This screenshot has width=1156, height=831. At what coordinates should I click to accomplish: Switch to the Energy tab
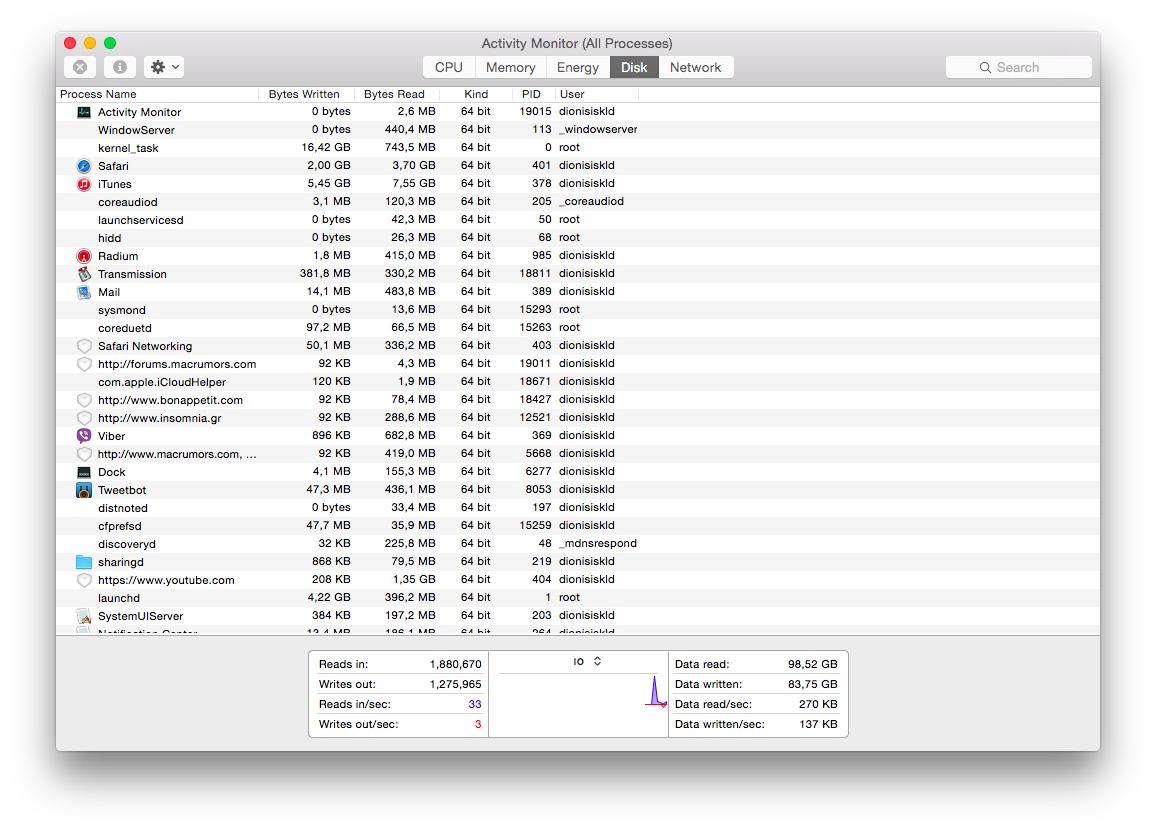pyautogui.click(x=578, y=67)
